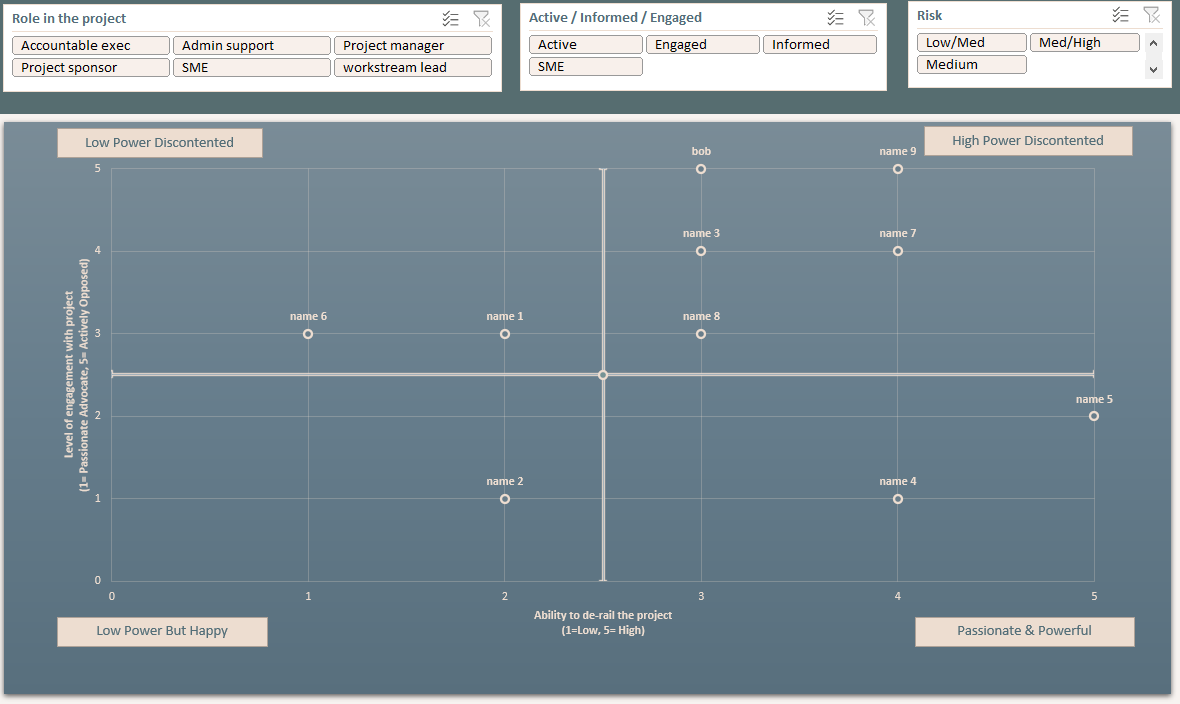Click bob's data point on the scatter chart
The image size is (1180, 704).
tap(701, 168)
